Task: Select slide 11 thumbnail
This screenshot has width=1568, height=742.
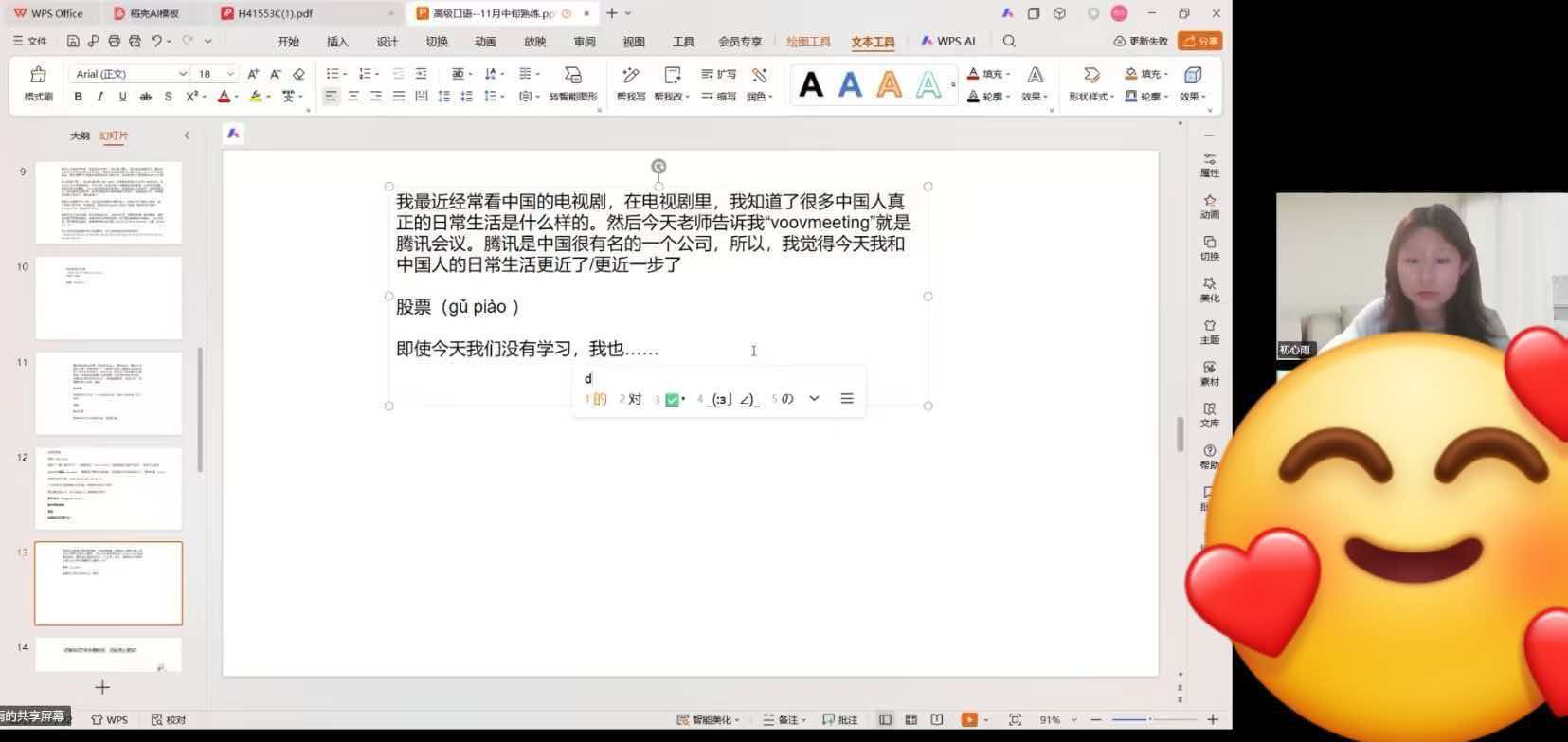Action: coord(109,393)
